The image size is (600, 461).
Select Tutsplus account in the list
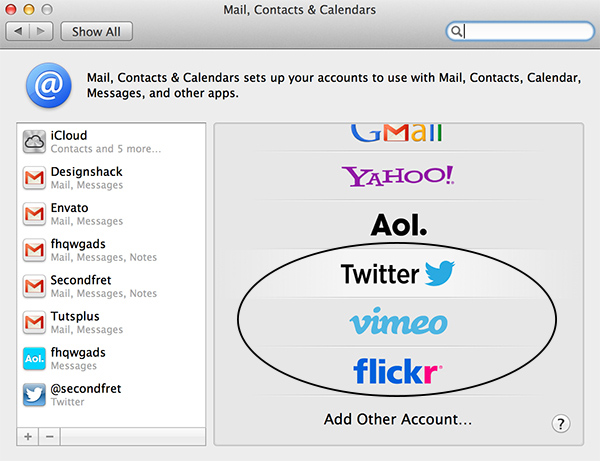[111, 322]
